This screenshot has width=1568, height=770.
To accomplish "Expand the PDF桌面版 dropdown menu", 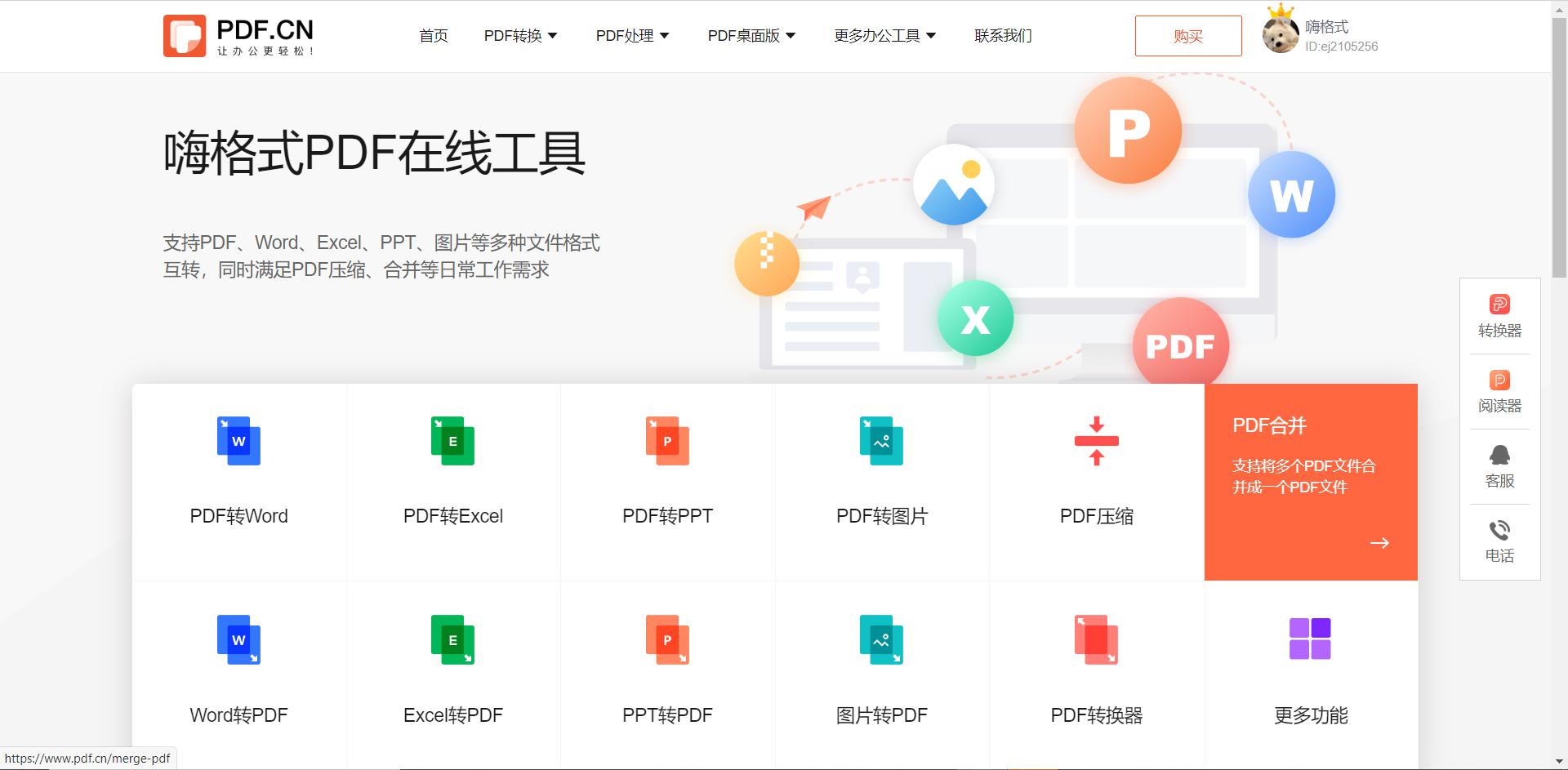I will pyautogui.click(x=751, y=36).
